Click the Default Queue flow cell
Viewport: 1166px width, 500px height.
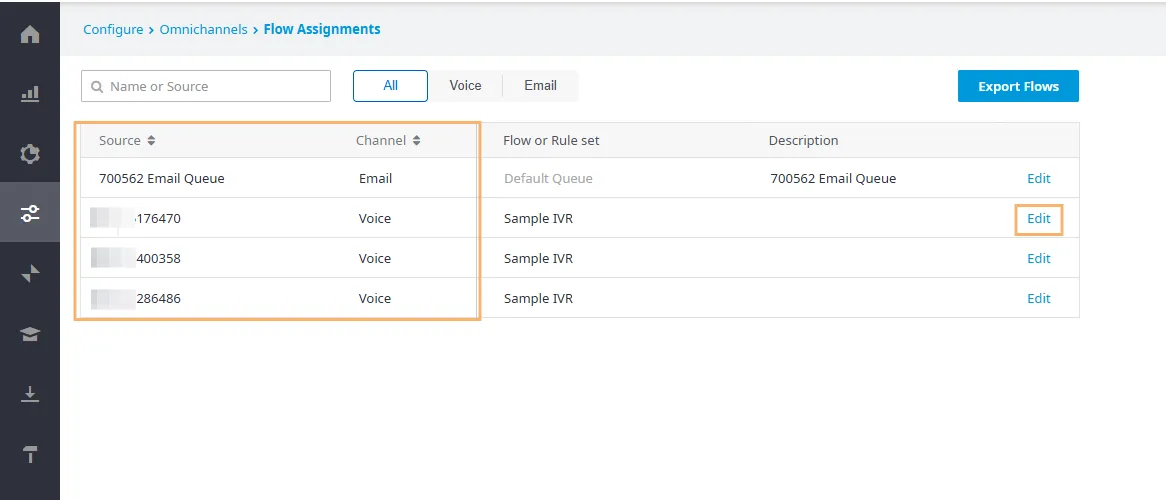548,179
